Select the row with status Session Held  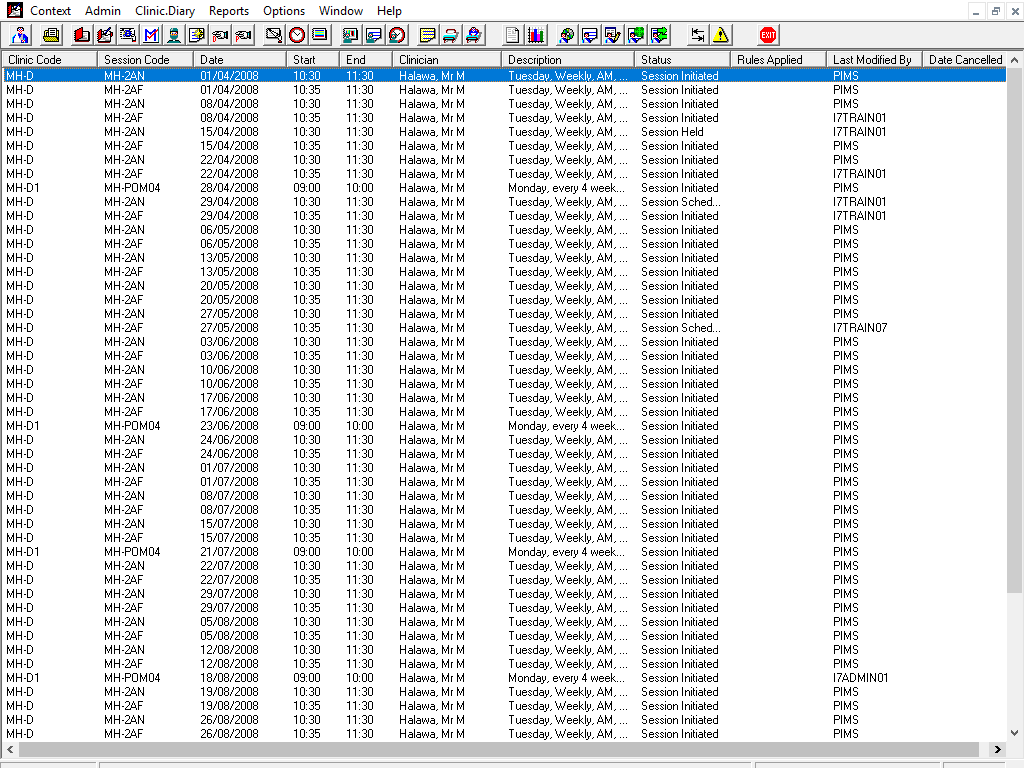click(504, 132)
